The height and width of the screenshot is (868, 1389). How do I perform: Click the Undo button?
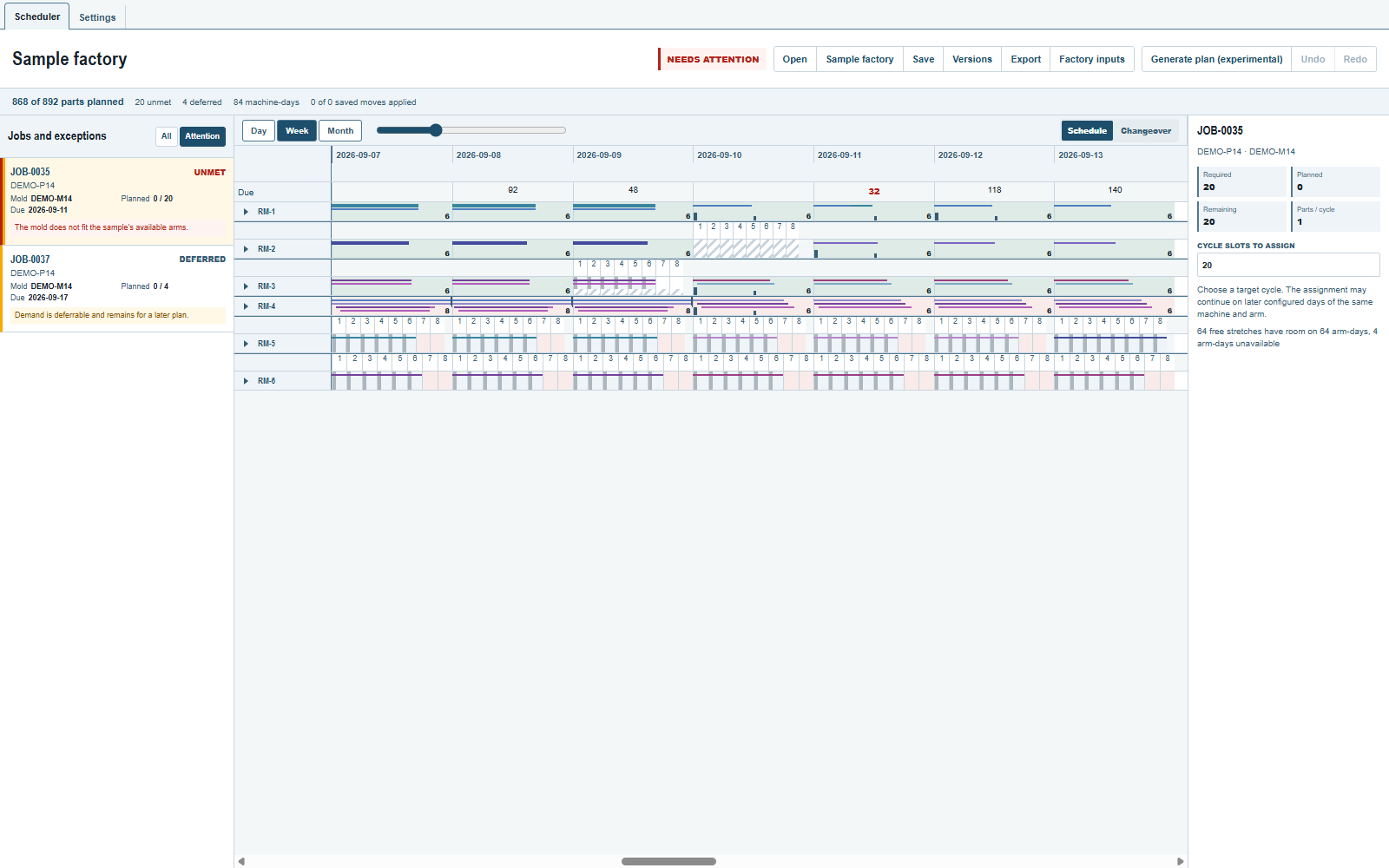click(1313, 59)
